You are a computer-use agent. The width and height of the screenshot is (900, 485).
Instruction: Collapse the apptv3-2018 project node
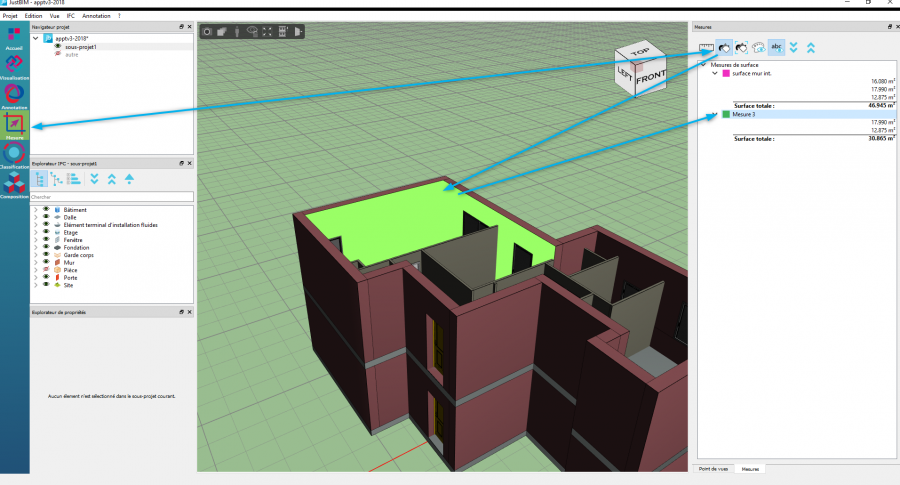click(36, 38)
